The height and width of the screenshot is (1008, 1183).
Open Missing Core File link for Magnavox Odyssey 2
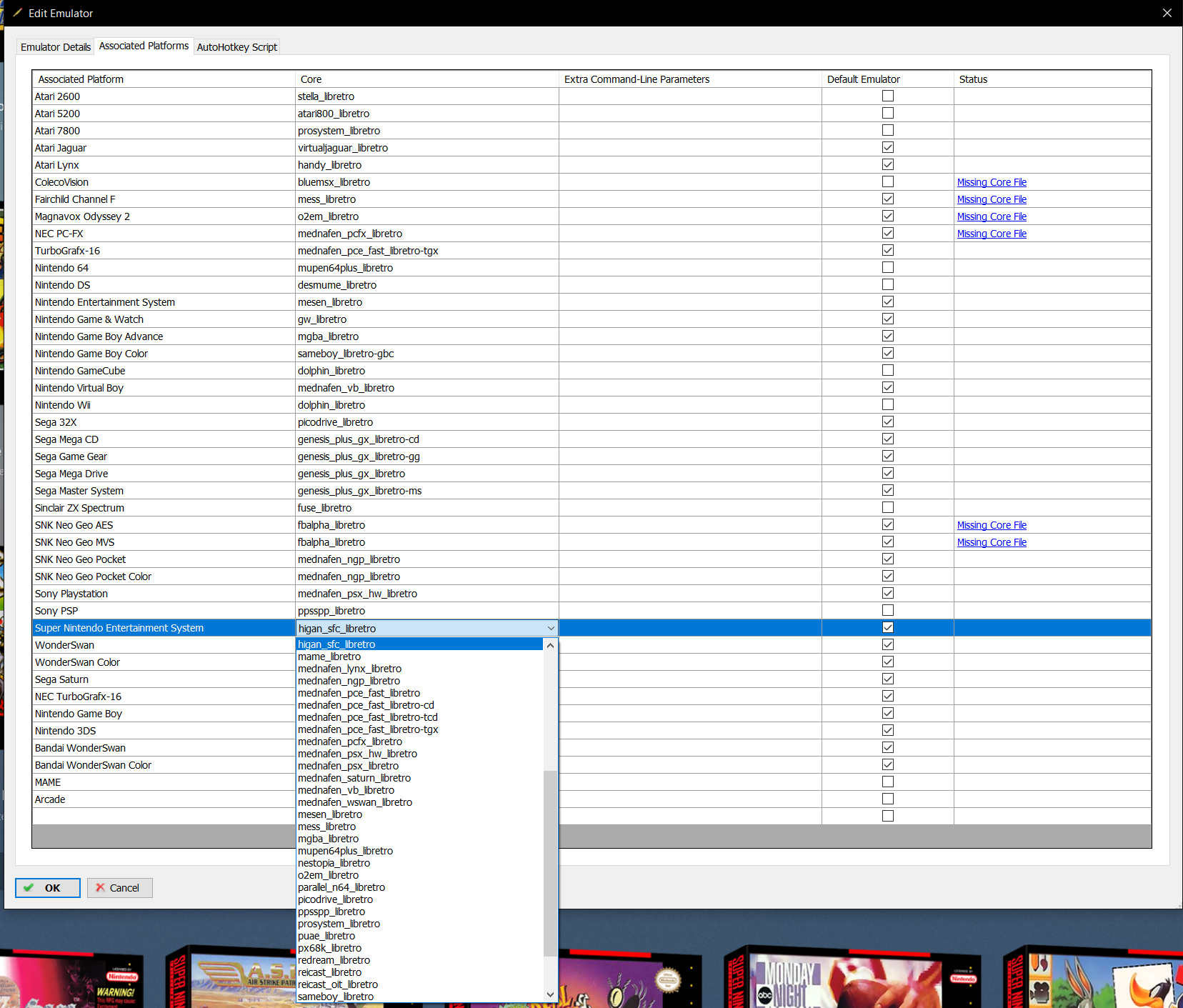992,216
